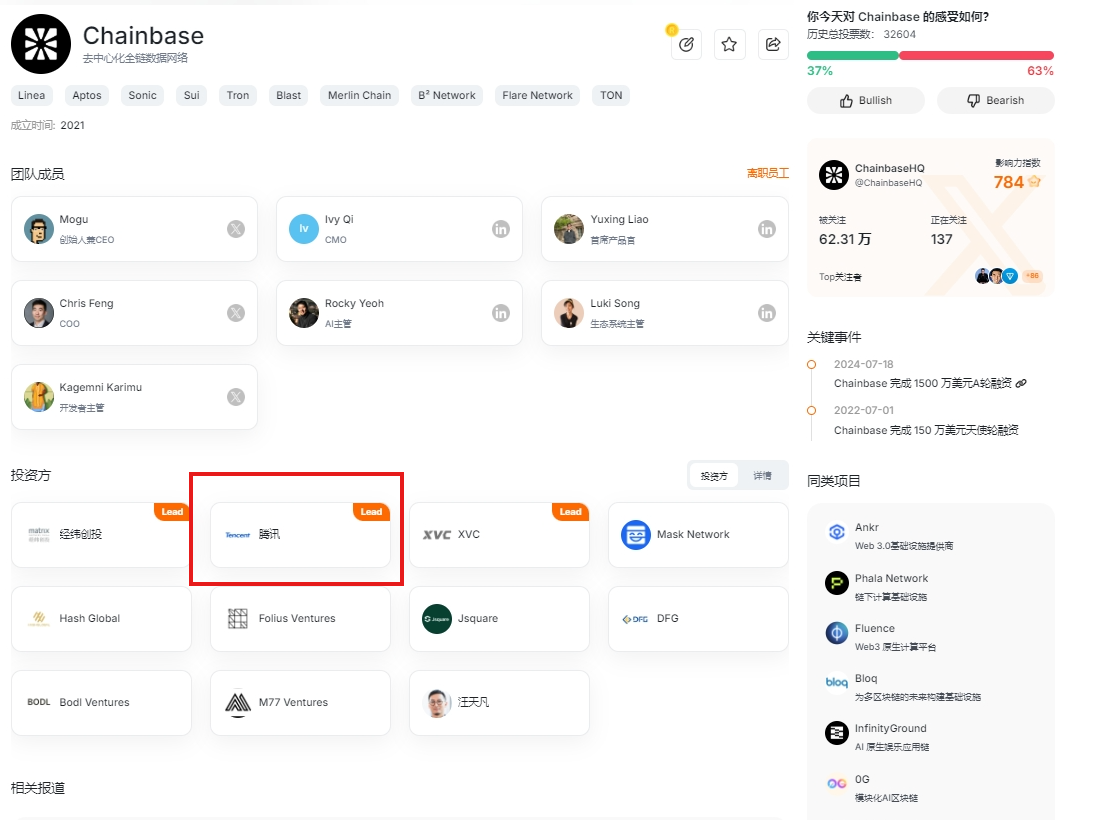The image size is (1093, 820).
Task: Open Chris Feng's X profile icon
Action: (236, 313)
